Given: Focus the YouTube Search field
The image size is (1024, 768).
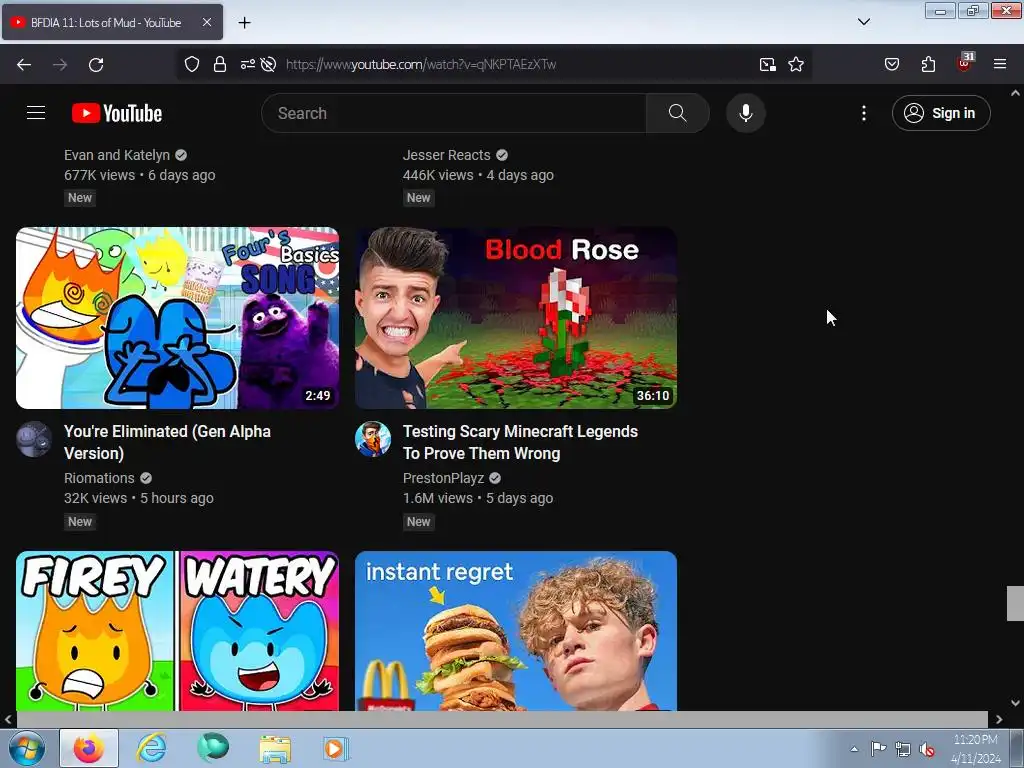Looking at the screenshot, I should 454,113.
